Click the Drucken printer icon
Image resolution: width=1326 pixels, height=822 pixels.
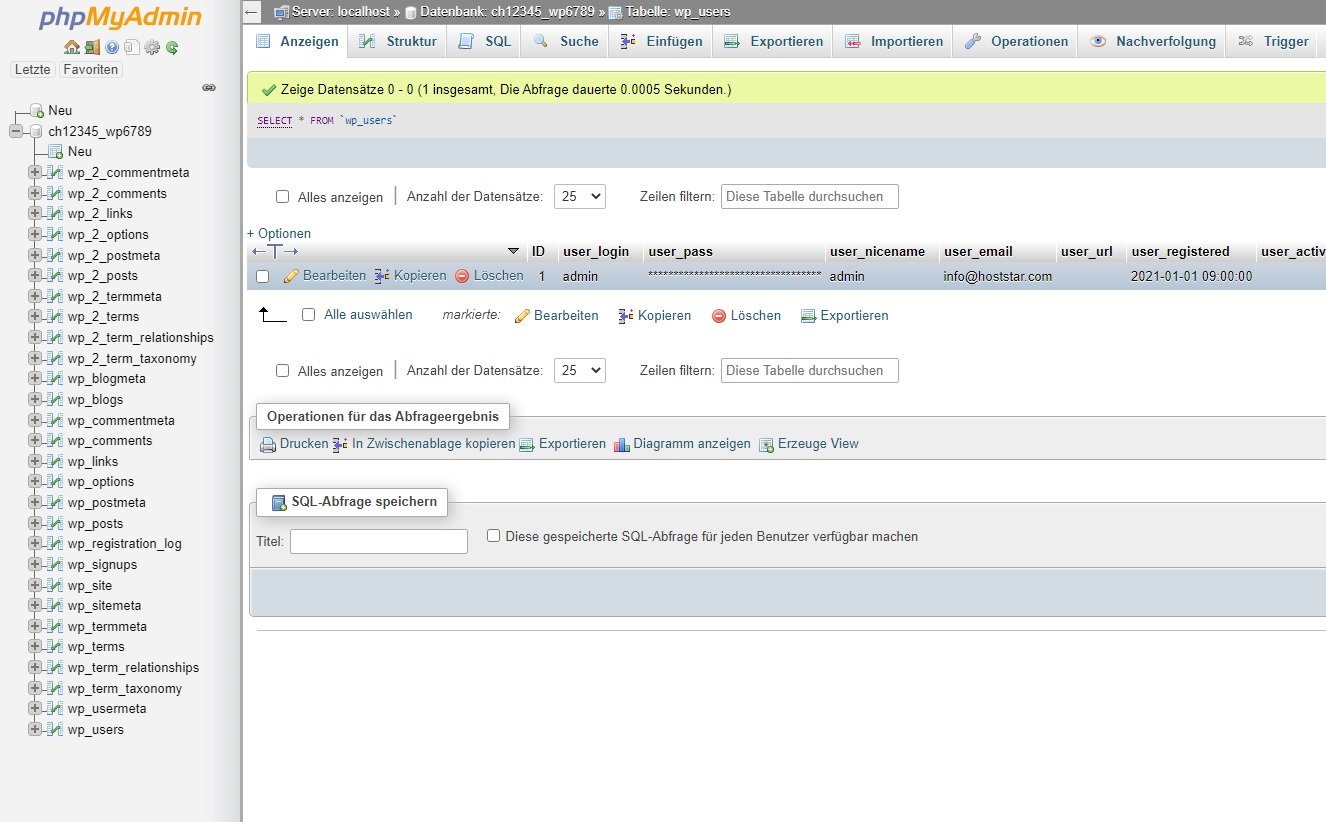[x=268, y=445]
